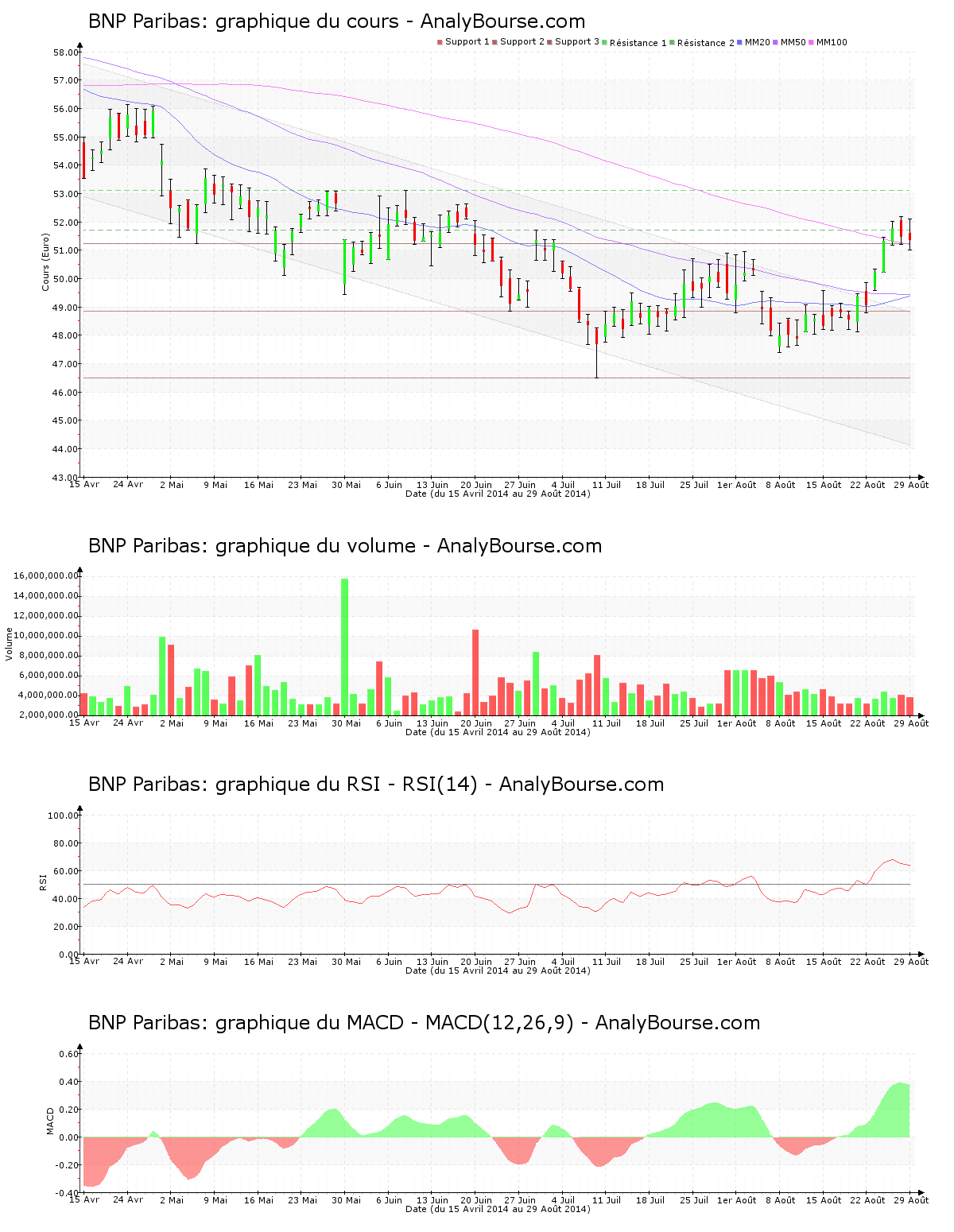Screen dimensions: 954x1232
Task: Click the 16,000,000.00 volume axis value
Action: coord(46,575)
